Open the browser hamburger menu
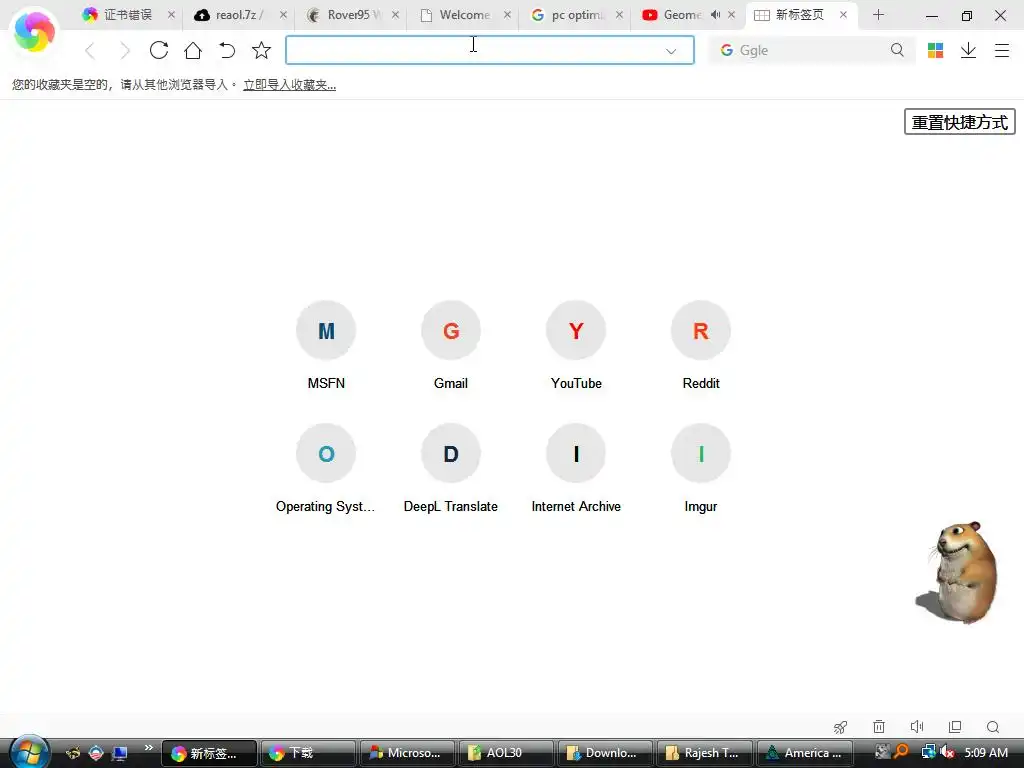 (1002, 50)
